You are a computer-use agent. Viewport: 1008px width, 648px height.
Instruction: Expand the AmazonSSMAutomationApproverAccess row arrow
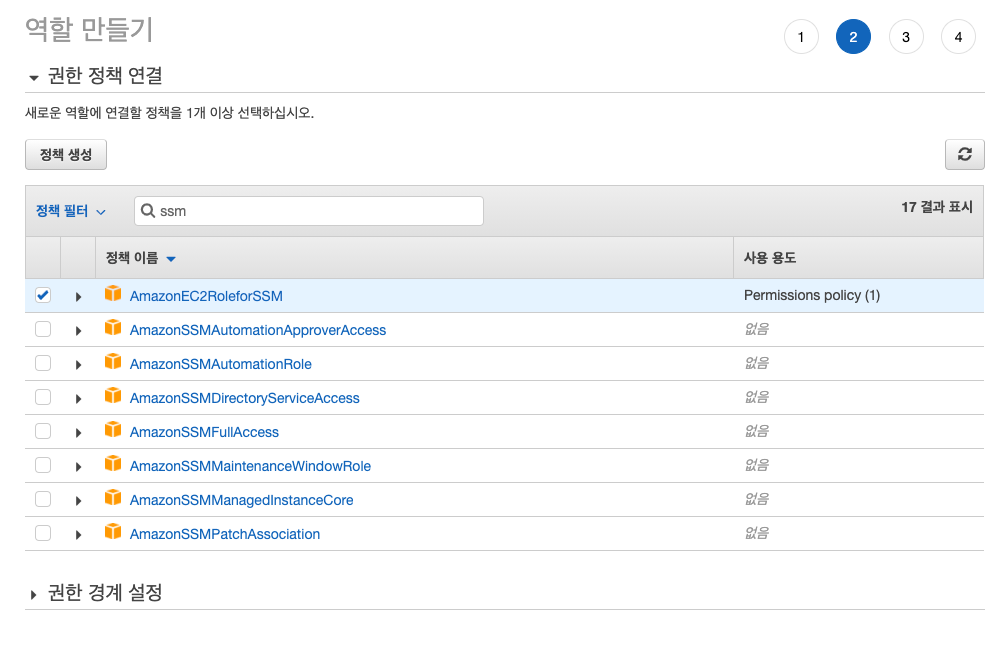(78, 331)
